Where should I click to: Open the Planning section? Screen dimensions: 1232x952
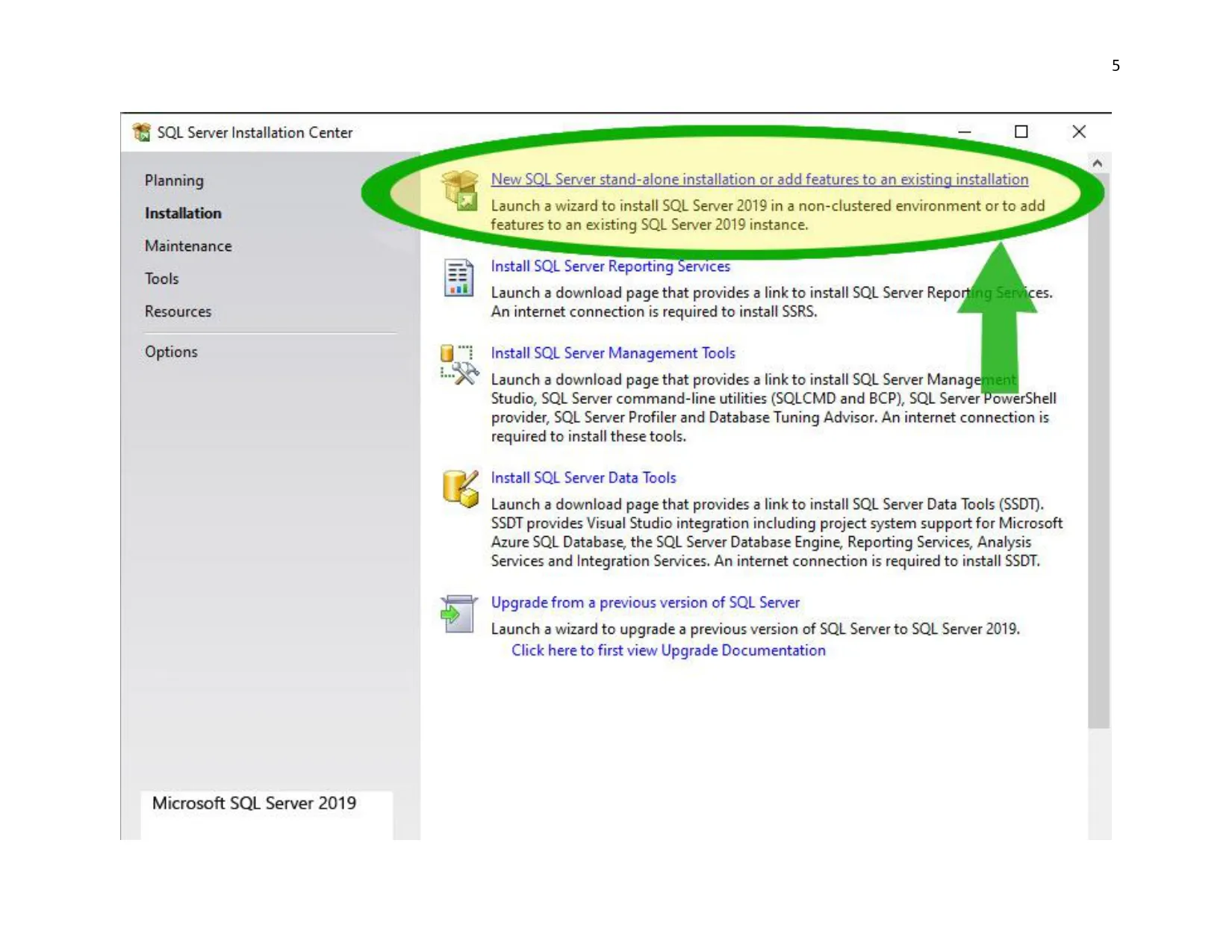[174, 181]
